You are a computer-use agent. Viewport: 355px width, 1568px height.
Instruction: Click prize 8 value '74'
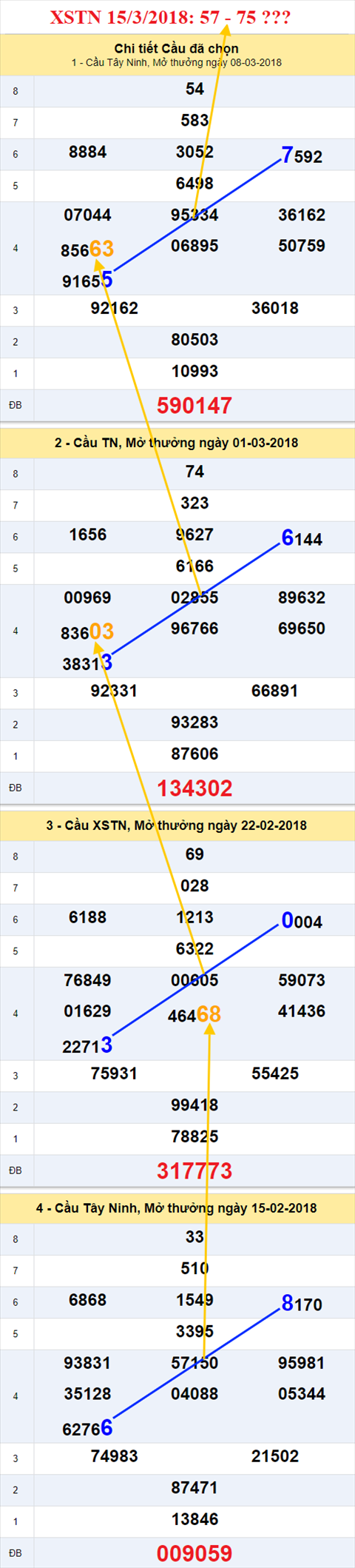tap(195, 472)
